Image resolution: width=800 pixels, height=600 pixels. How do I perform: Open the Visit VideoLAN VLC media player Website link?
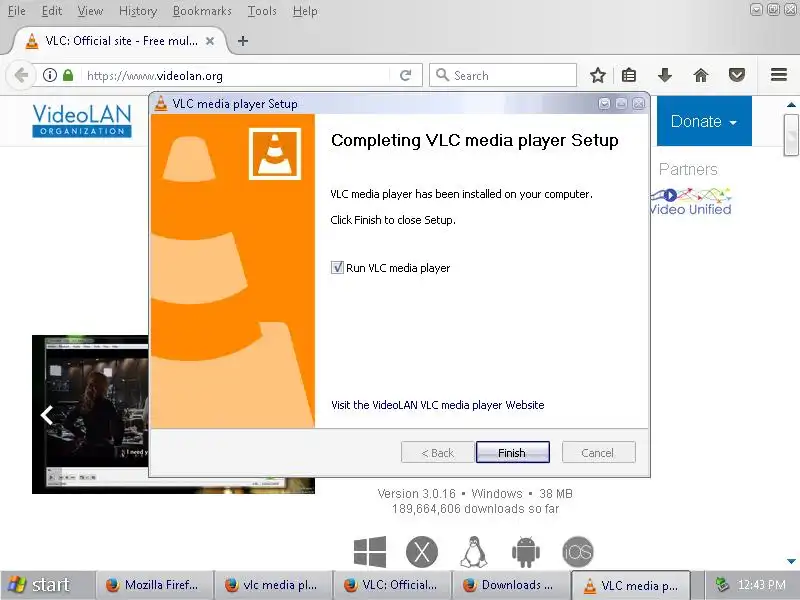[437, 405]
